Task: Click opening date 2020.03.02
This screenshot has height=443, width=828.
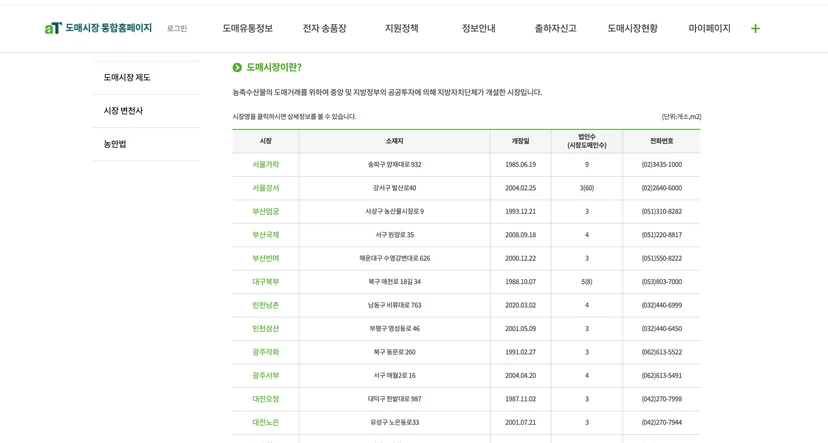Action: click(x=521, y=305)
